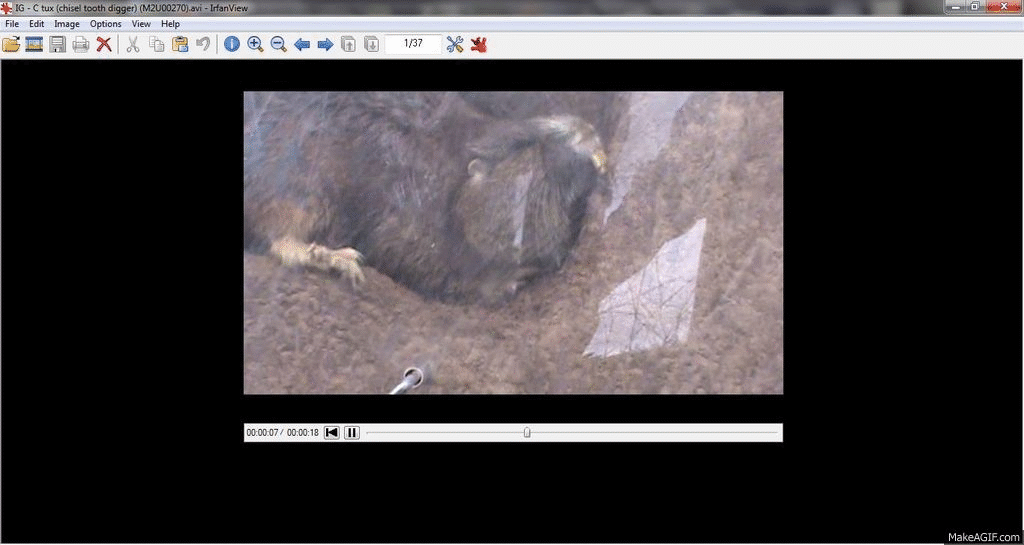
Task: Click the IrfanView title bar icon
Action: [6, 8]
